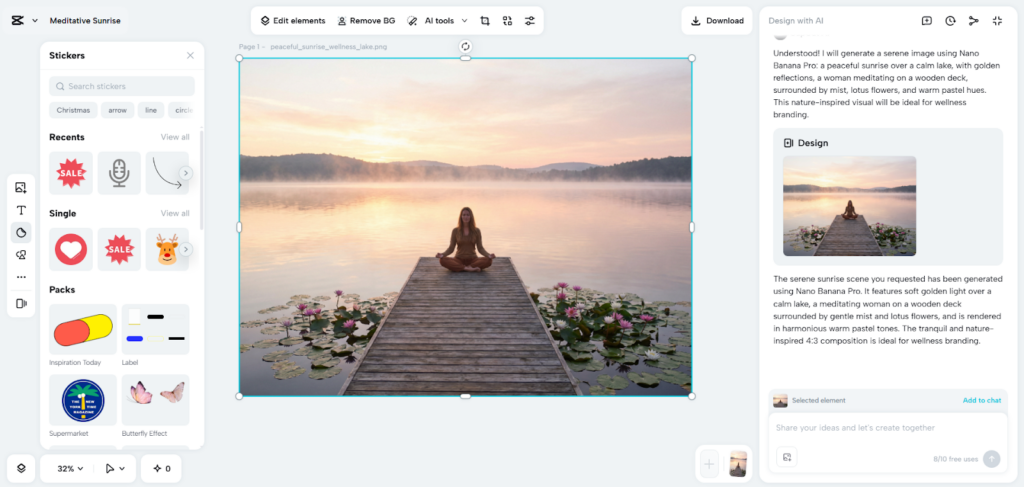Select the Christmas sticker tag
This screenshot has height=487, width=1024.
pyautogui.click(x=73, y=110)
